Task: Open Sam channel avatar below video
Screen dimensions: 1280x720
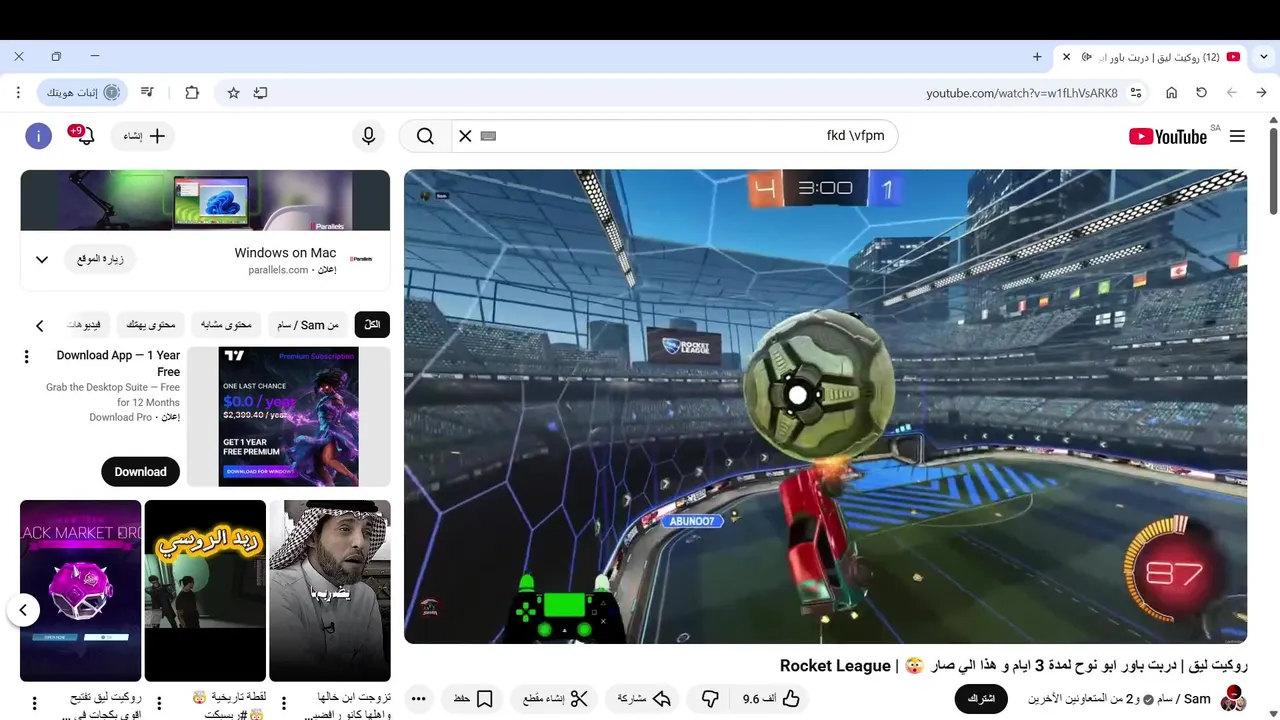Action: click(x=1233, y=698)
